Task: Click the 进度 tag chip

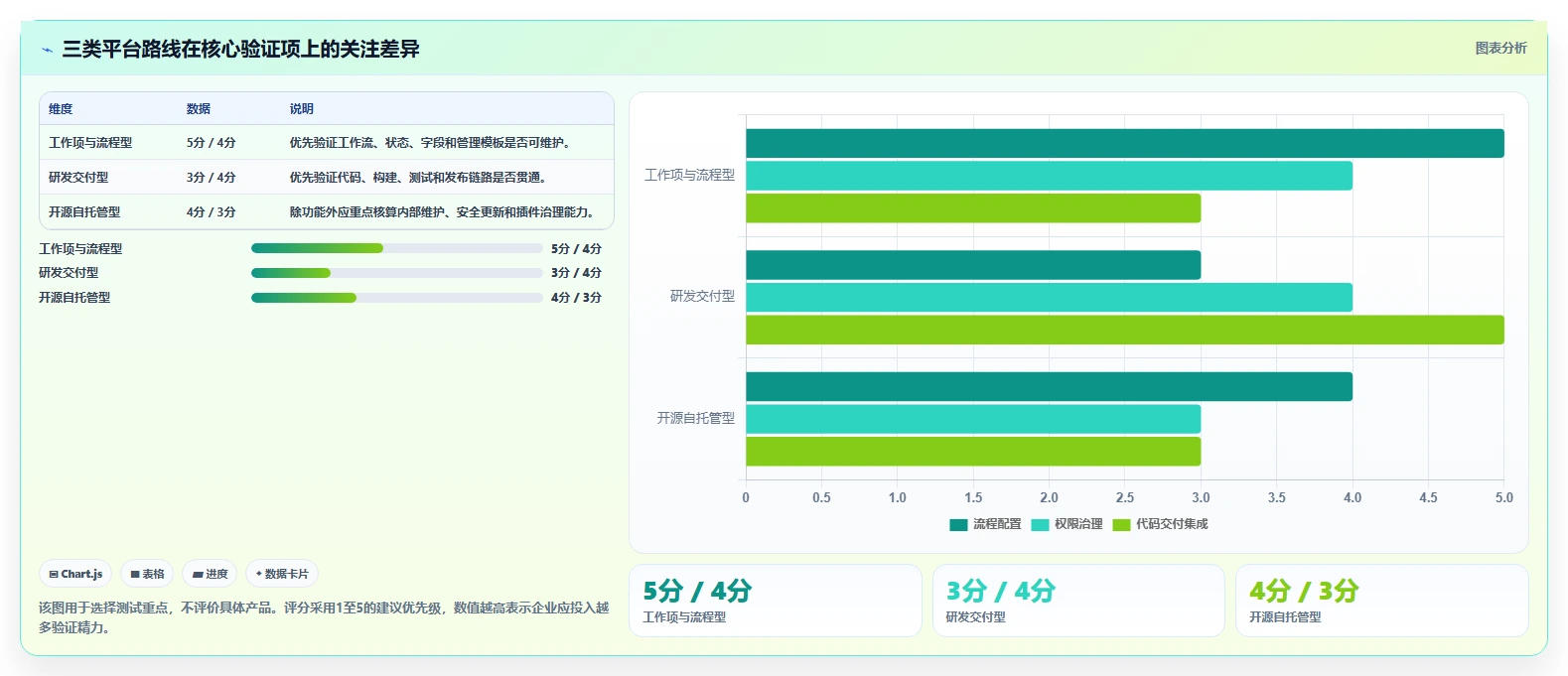Action: click(210, 574)
